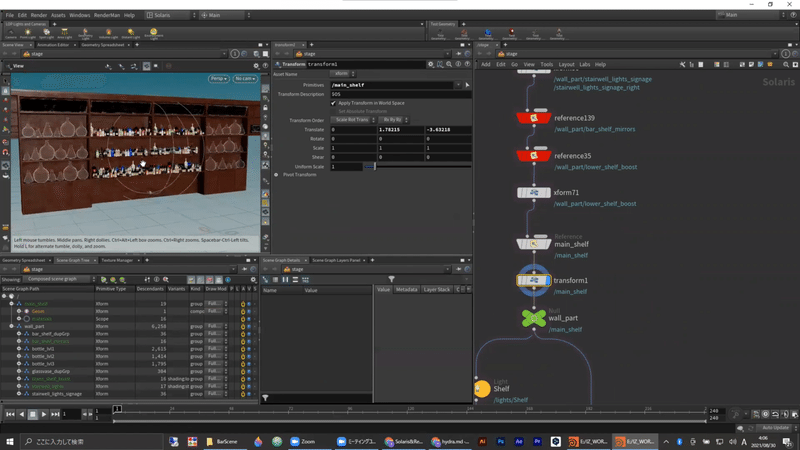Click the reference35 node
Image resolution: width=800 pixels, height=450 pixels.
(534, 156)
